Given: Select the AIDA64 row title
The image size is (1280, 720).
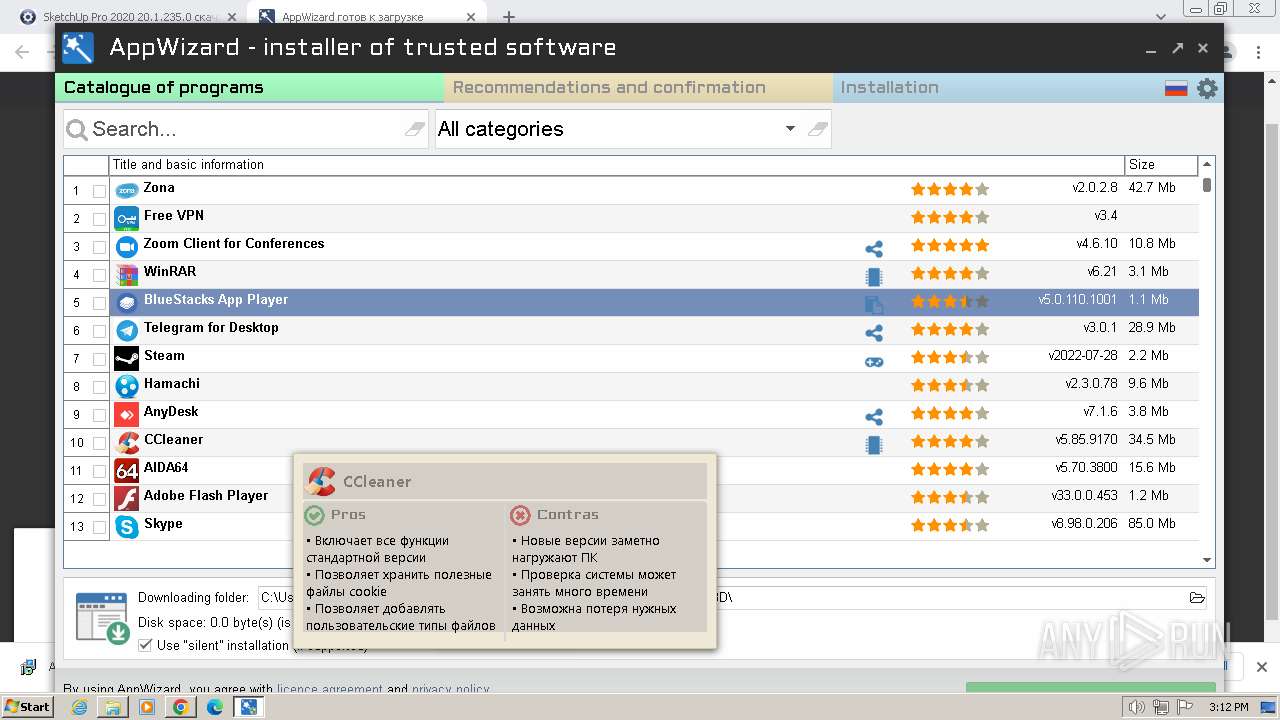Looking at the screenshot, I should (x=166, y=468).
